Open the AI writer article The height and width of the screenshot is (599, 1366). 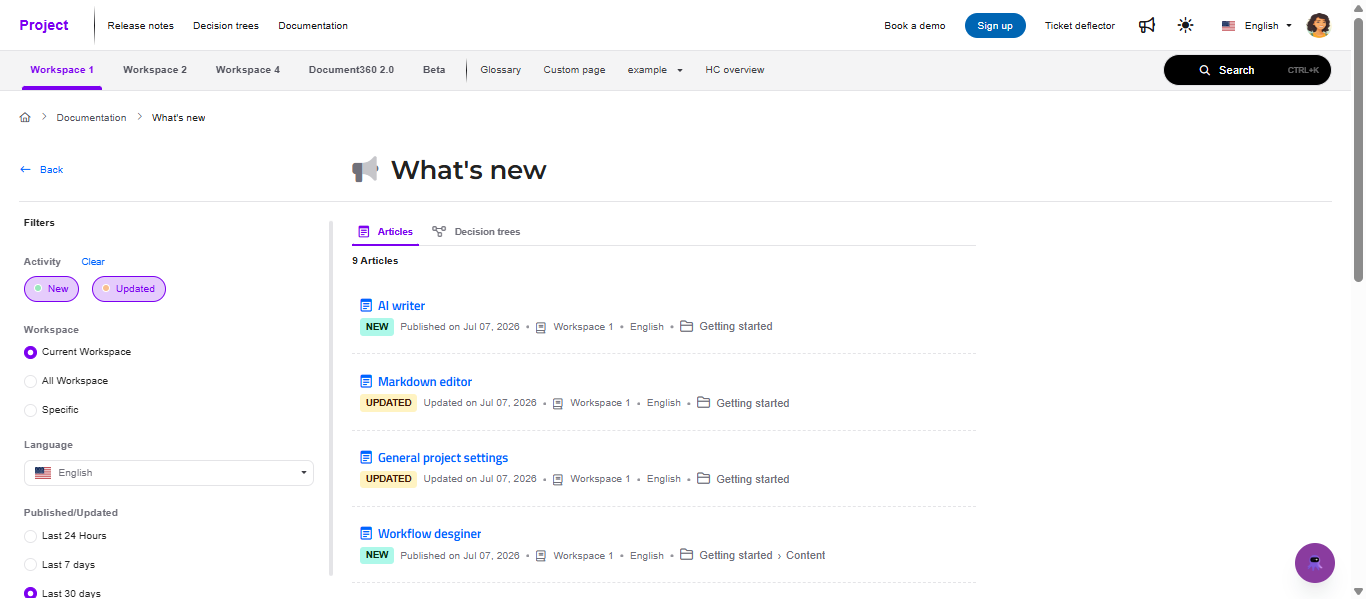click(401, 306)
